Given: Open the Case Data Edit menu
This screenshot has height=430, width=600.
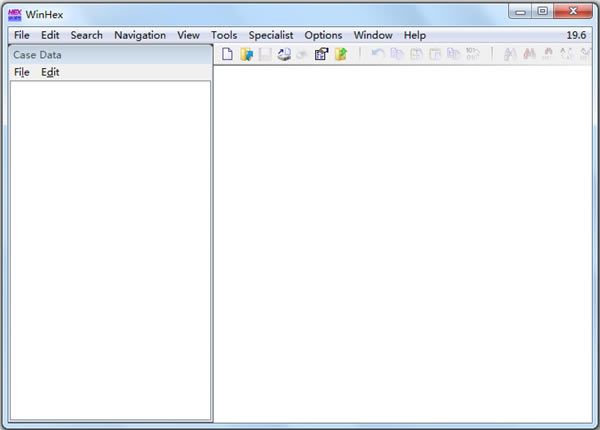Looking at the screenshot, I should click(x=50, y=72).
